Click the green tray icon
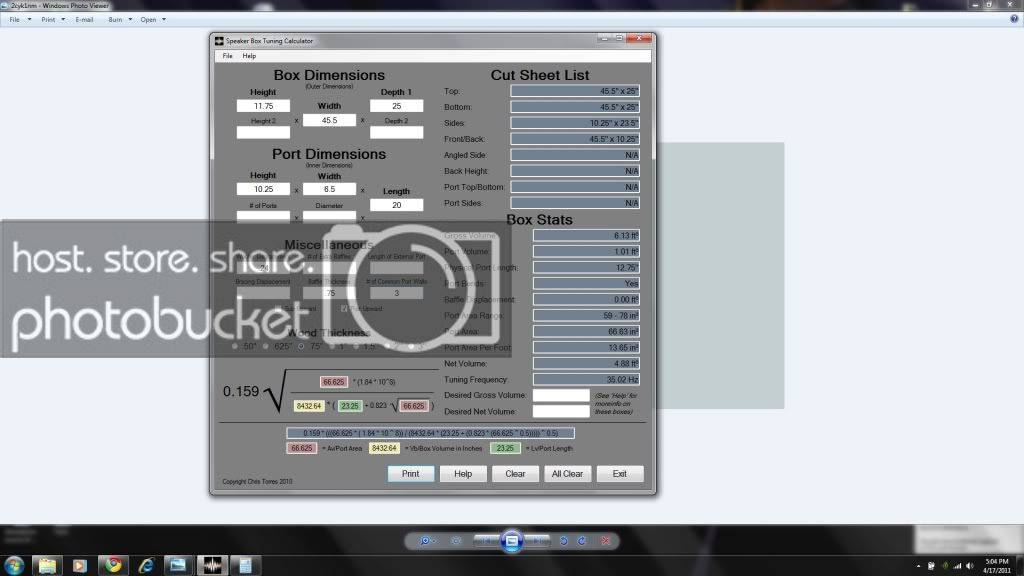The width and height of the screenshot is (1024, 576). pyautogui.click(x=944, y=566)
